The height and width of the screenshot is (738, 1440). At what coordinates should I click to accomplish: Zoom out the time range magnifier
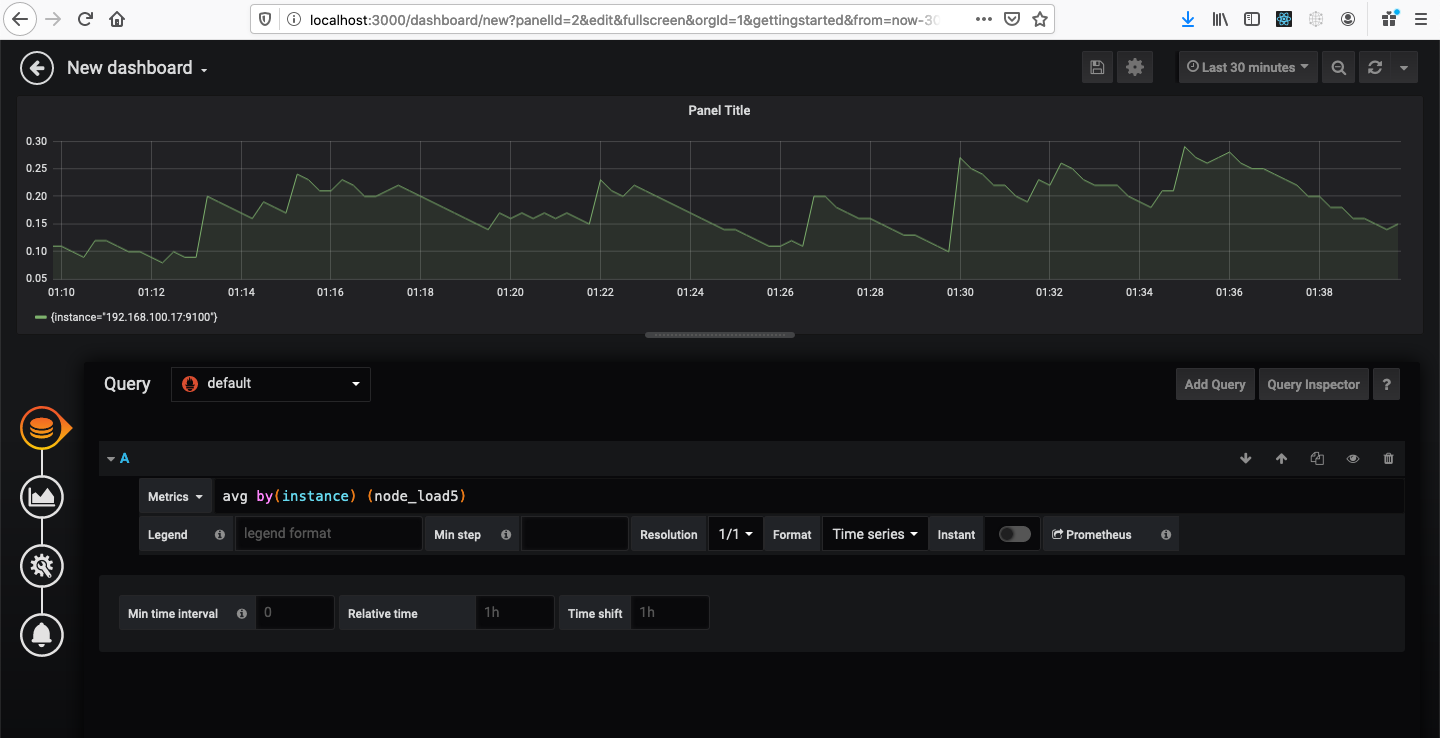coord(1338,67)
